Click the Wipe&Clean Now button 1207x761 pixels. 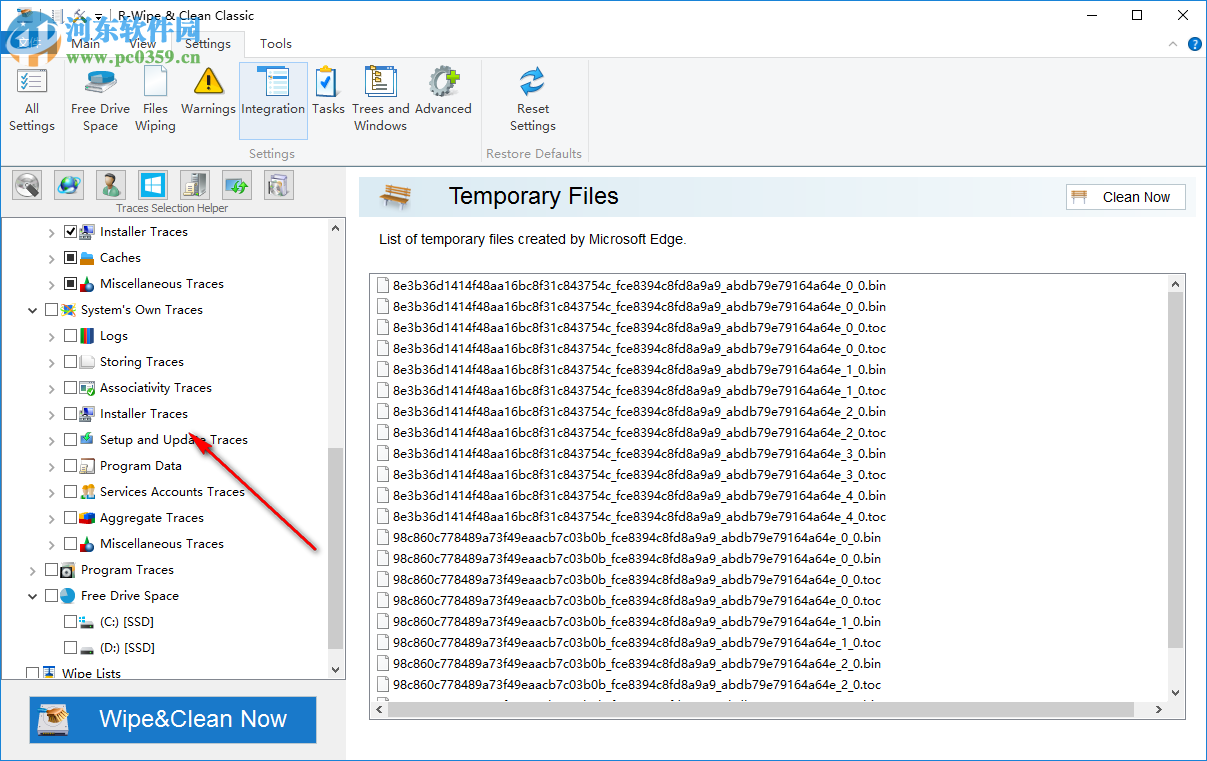(173, 720)
